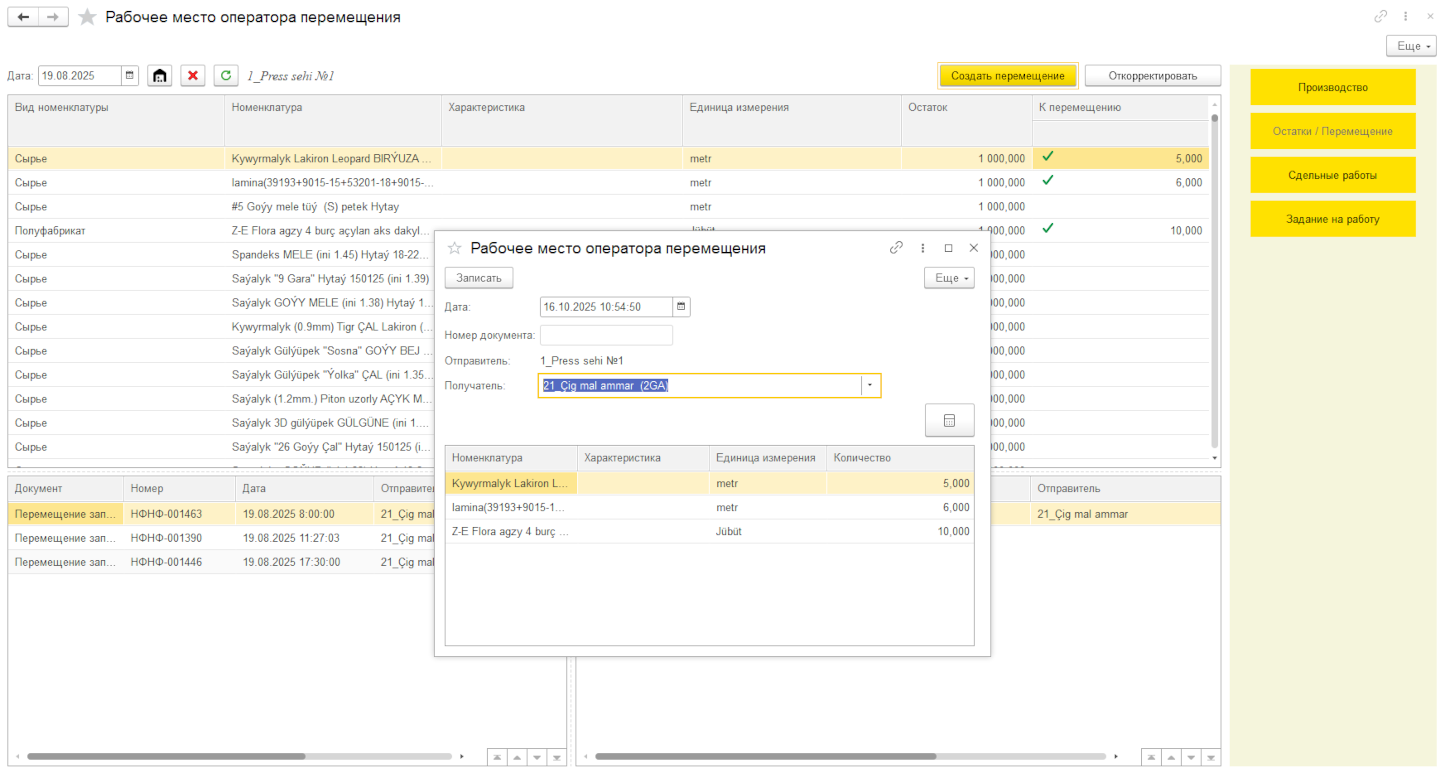Viewport: 1445px width, 773px height.
Task: Click the warehouse selection icon in the toolbar
Action: click(159, 76)
